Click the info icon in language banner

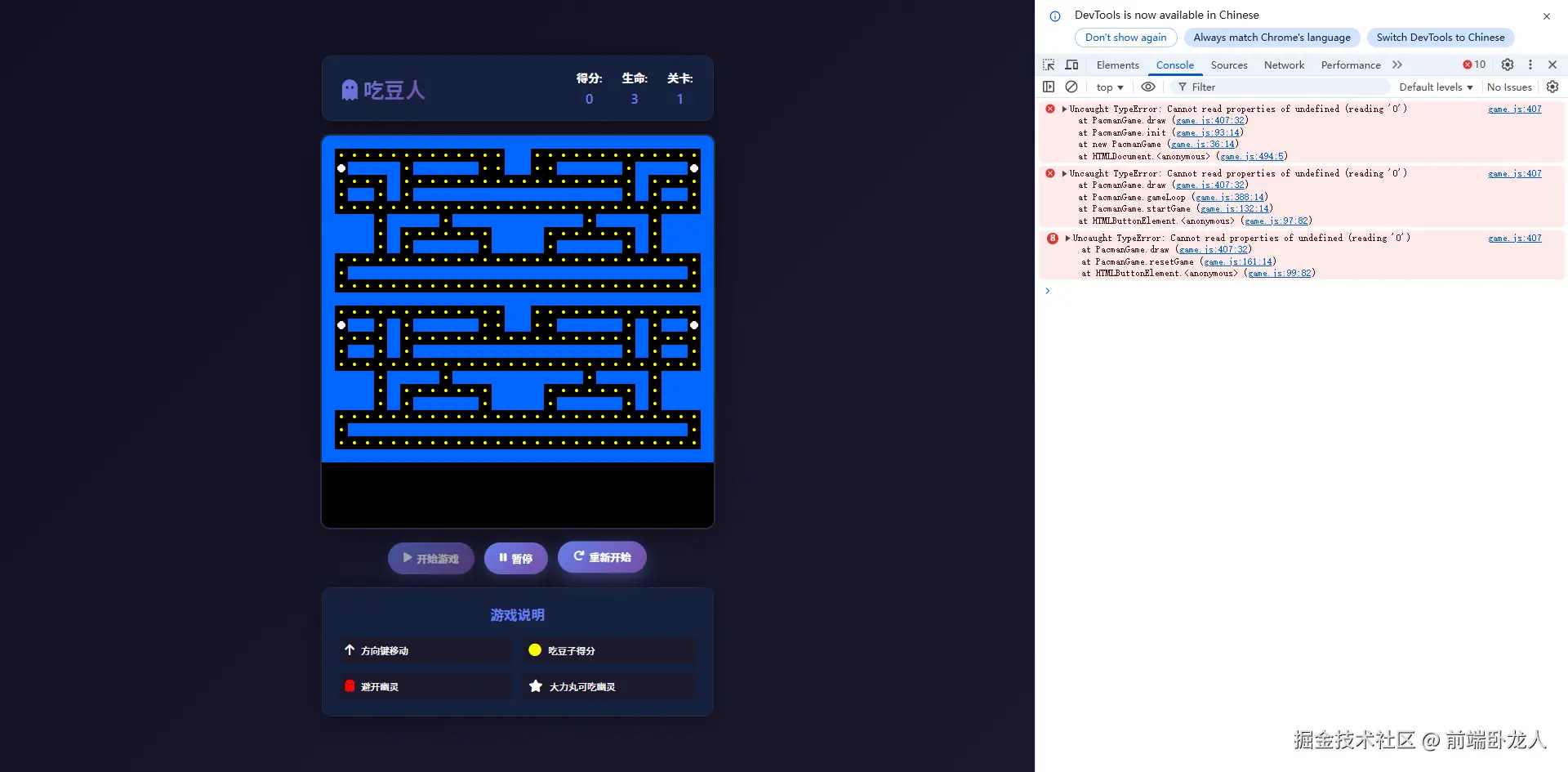1055,16
